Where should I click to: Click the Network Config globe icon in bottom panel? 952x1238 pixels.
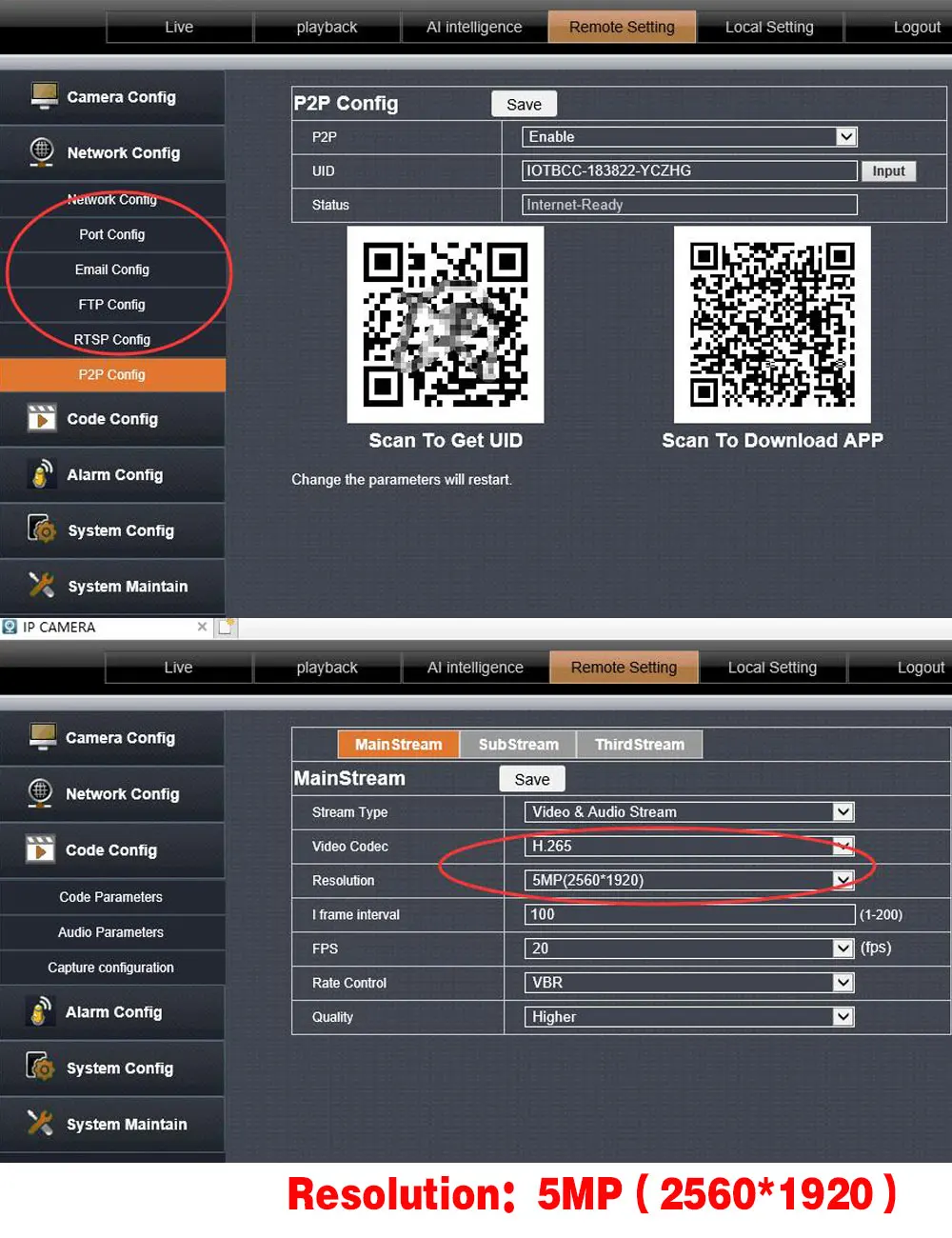tap(41, 793)
